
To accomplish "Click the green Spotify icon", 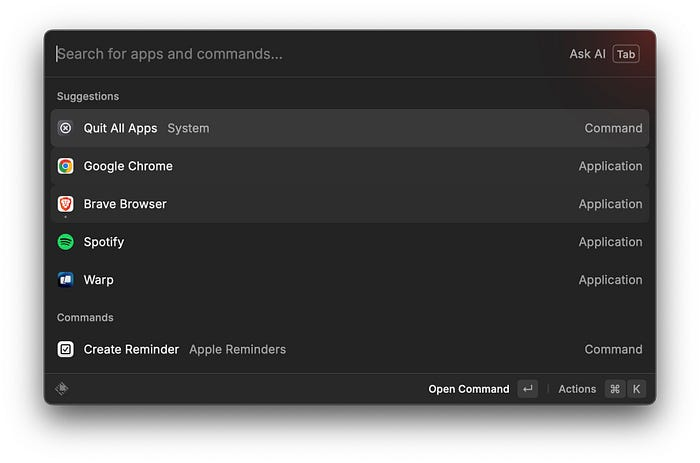I will pos(65,242).
